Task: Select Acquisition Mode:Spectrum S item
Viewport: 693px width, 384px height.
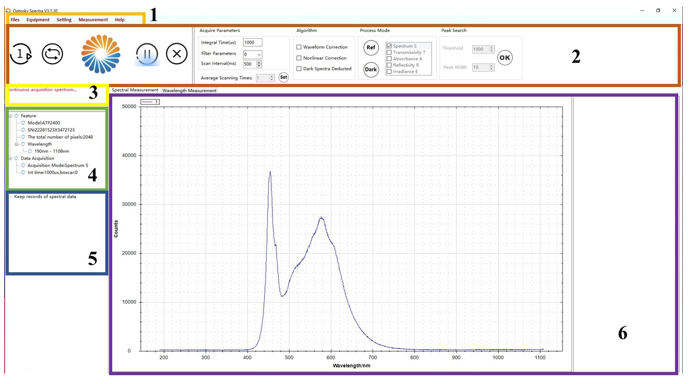Action: 58,165
